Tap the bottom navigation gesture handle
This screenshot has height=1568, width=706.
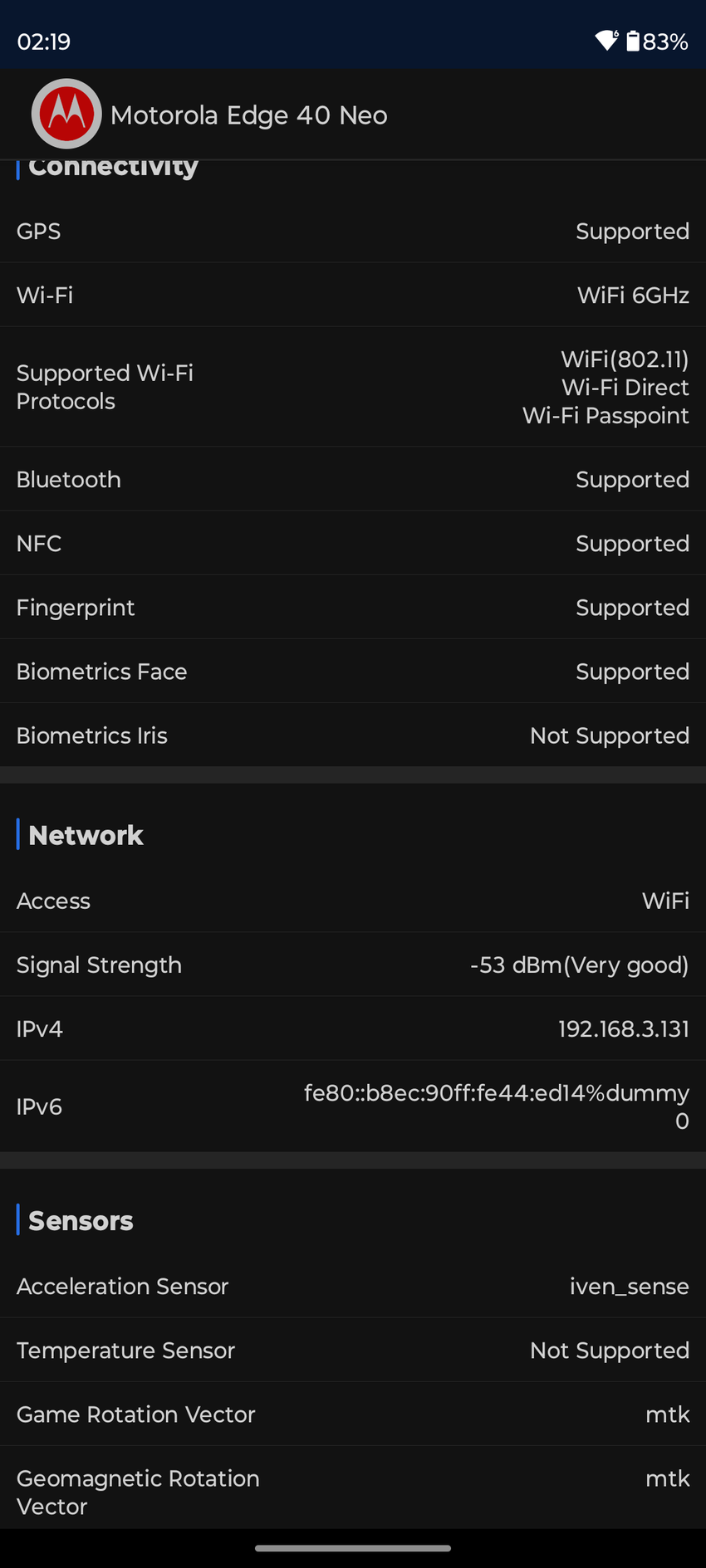point(353,1548)
